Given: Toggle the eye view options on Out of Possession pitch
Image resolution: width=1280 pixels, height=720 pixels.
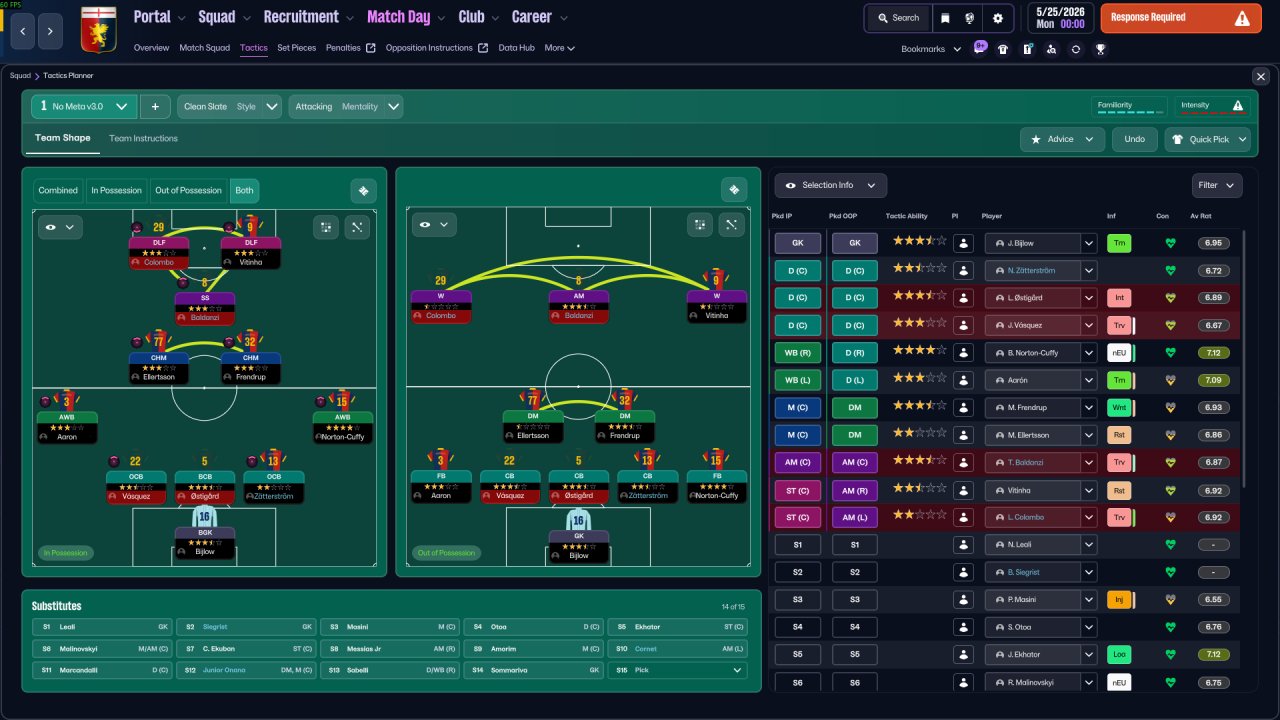Looking at the screenshot, I should pos(432,225).
